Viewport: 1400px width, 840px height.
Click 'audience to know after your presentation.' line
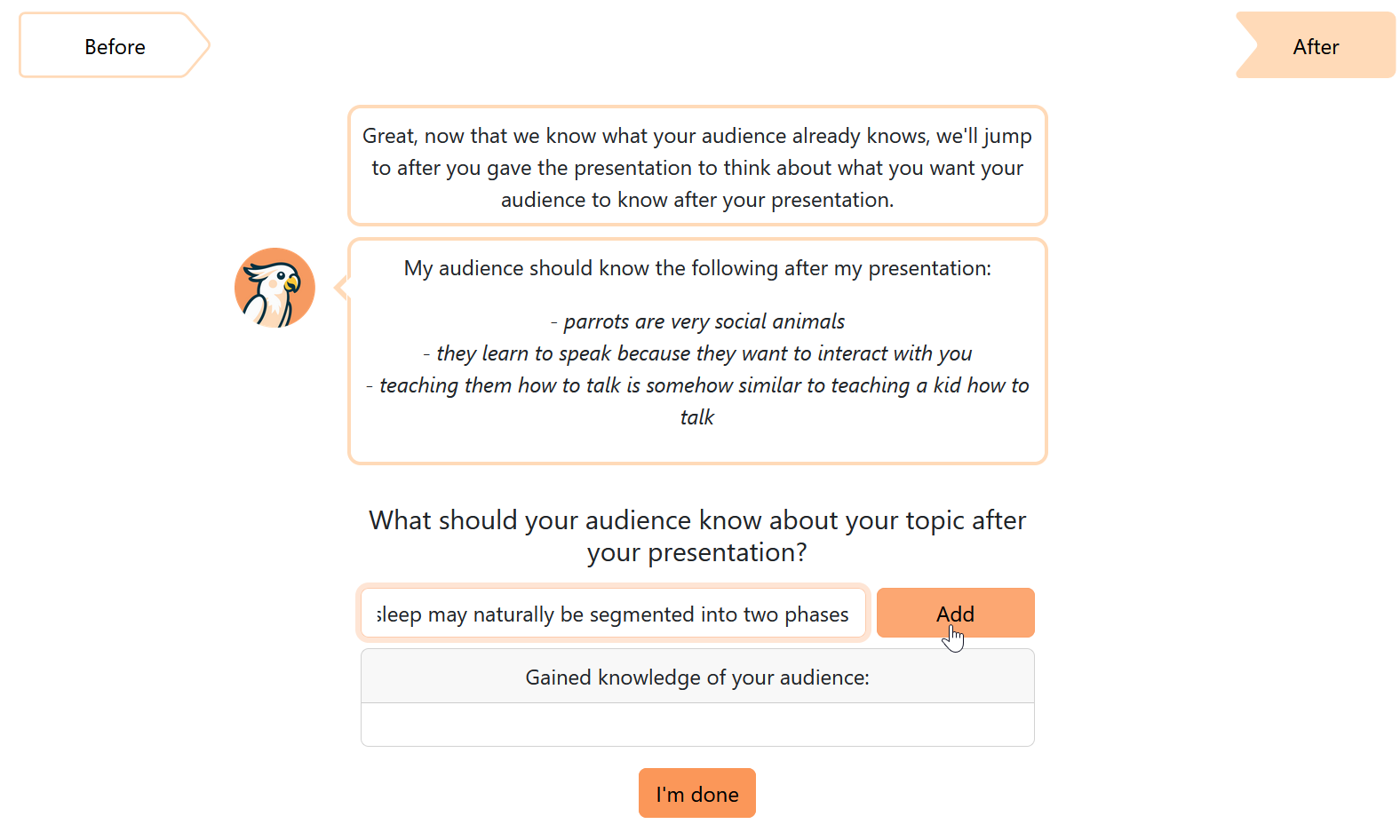[697, 200]
